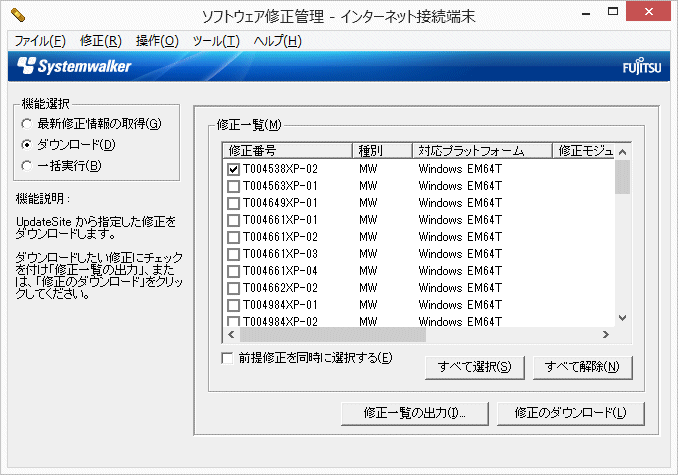Click 修正のダウンロード(L) button
Image resolution: width=678 pixels, height=475 pixels.
tap(570, 414)
